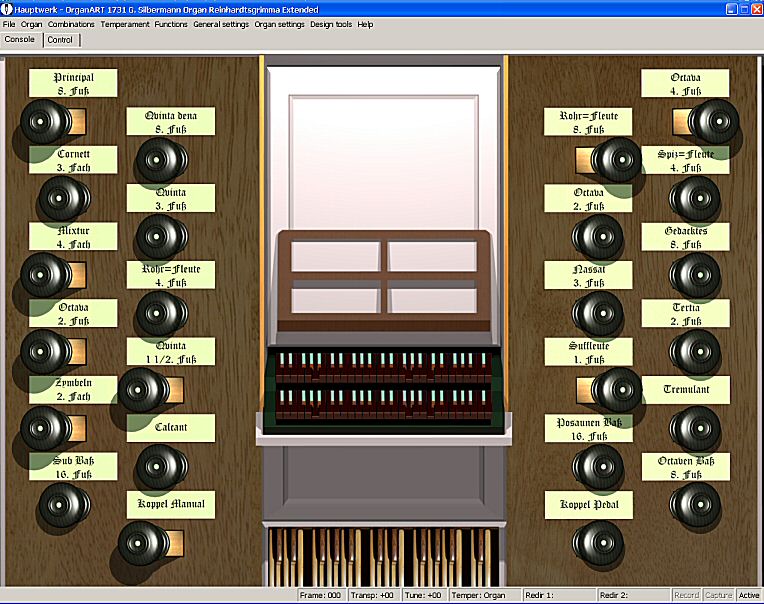Viewport: 764px width, 604px height.
Task: Push in the Mixtur 4 Fach stop knob
Action: click(46, 275)
